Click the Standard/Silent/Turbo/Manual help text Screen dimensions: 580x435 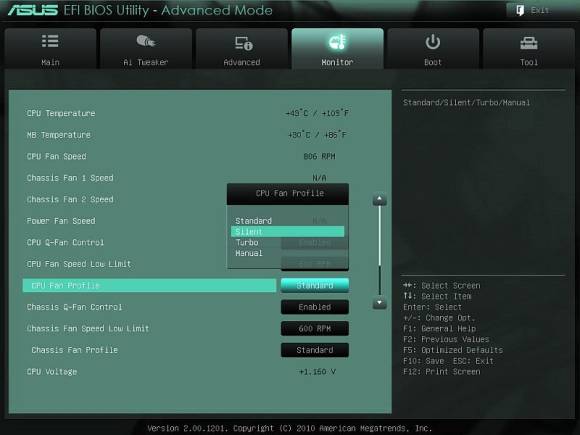pyautogui.click(x=466, y=102)
